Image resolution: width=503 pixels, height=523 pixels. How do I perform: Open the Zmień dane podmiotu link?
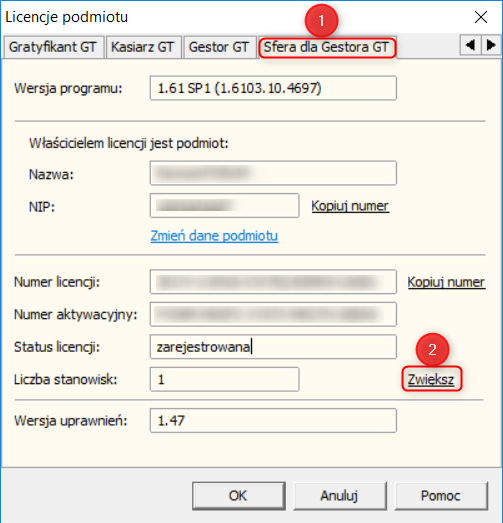pyautogui.click(x=214, y=236)
